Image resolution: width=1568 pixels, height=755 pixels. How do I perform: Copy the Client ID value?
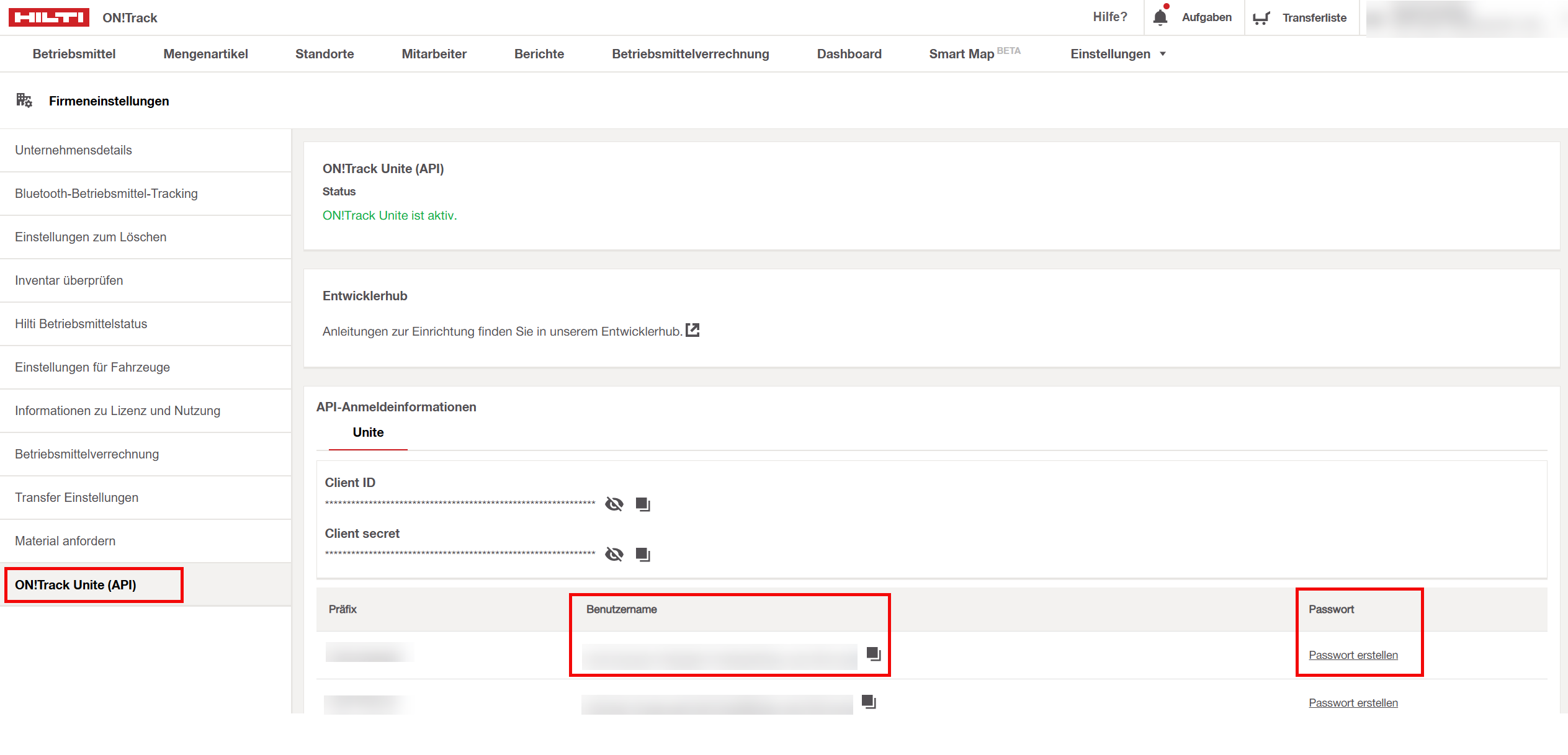pyautogui.click(x=643, y=504)
